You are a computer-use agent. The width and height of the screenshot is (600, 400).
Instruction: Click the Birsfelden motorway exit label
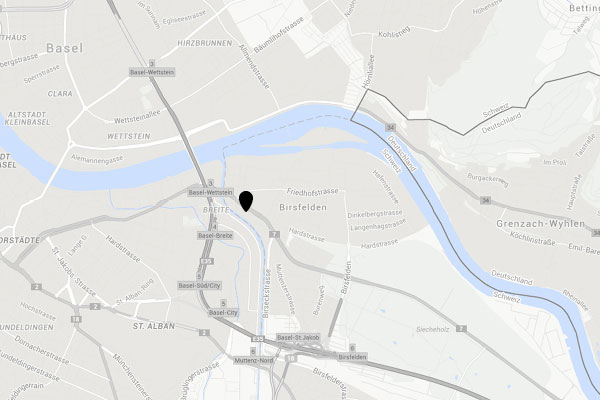point(352,357)
